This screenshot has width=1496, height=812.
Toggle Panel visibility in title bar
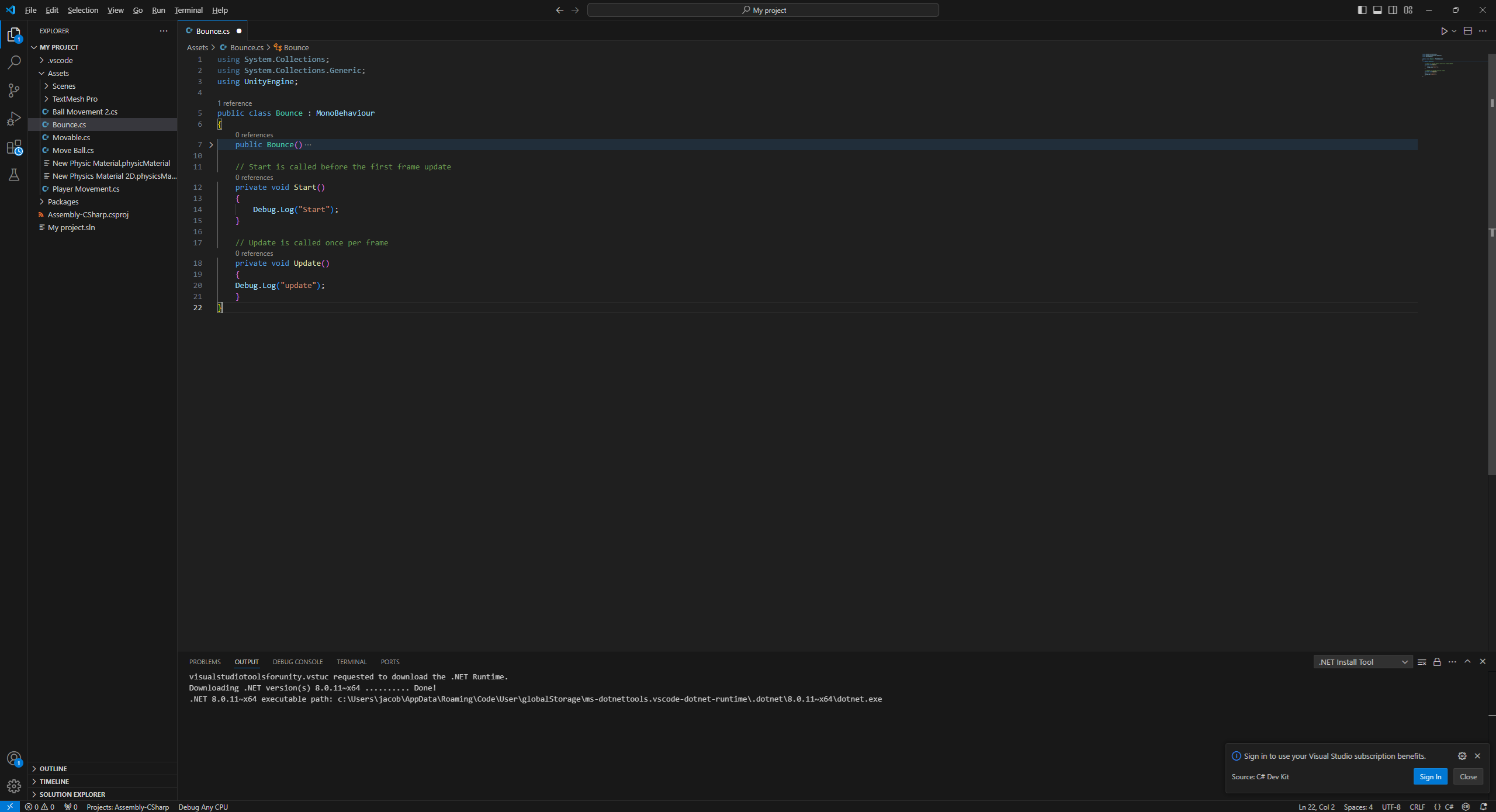(1377, 10)
